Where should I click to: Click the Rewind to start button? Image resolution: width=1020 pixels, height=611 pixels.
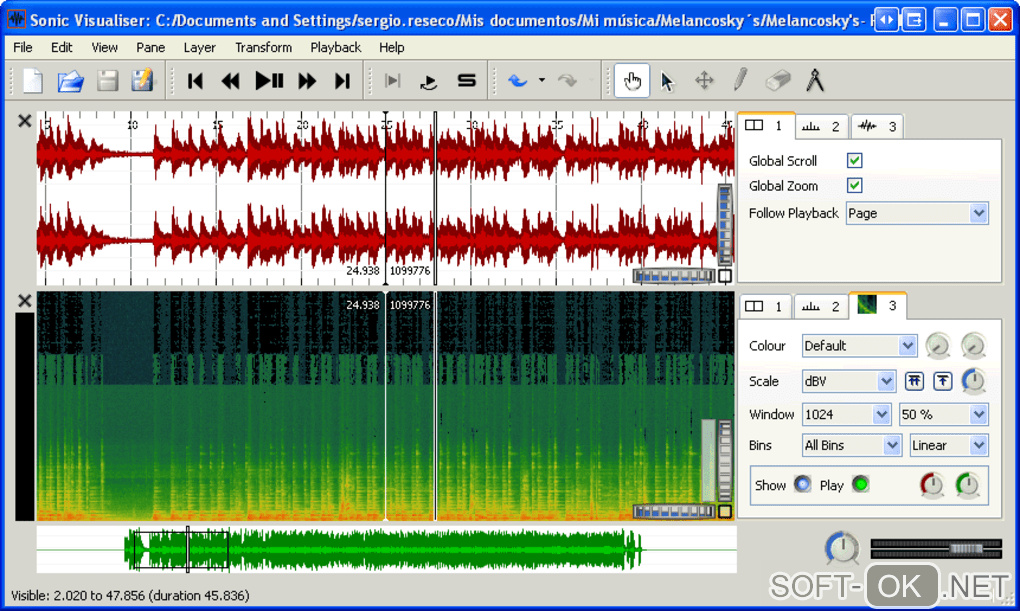pos(196,81)
